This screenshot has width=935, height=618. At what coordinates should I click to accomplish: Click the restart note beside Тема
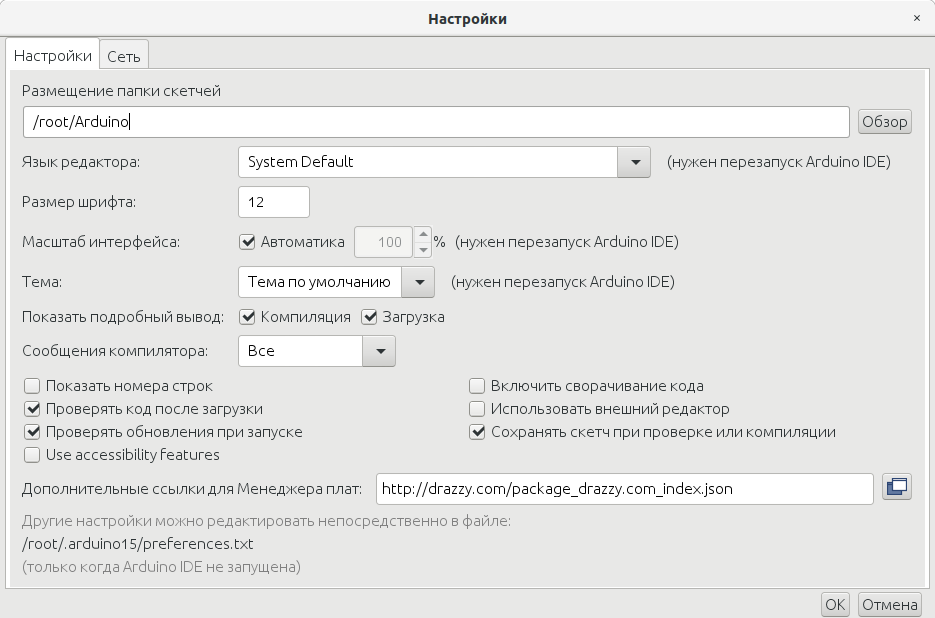[x=563, y=282]
